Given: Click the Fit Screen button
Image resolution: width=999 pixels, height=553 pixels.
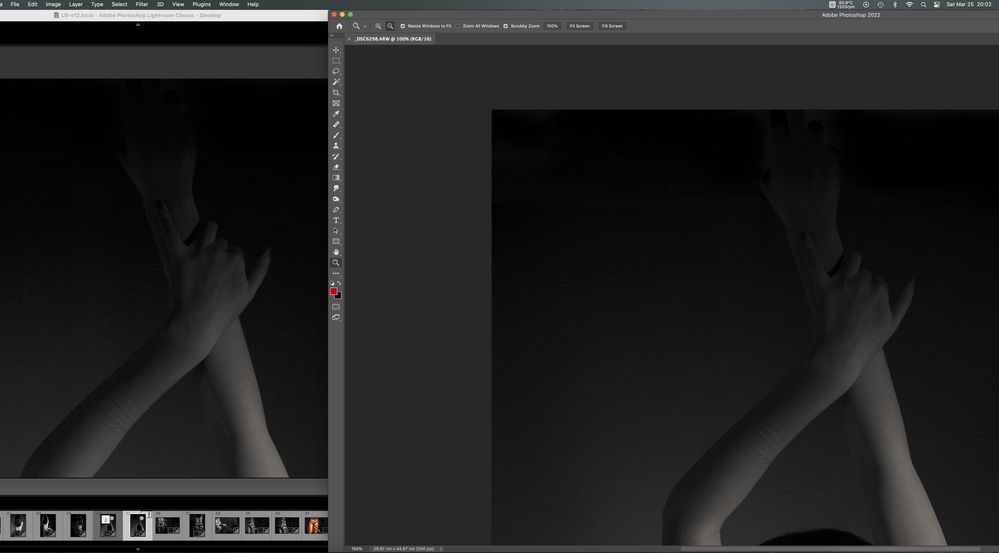Looking at the screenshot, I should click(579, 26).
